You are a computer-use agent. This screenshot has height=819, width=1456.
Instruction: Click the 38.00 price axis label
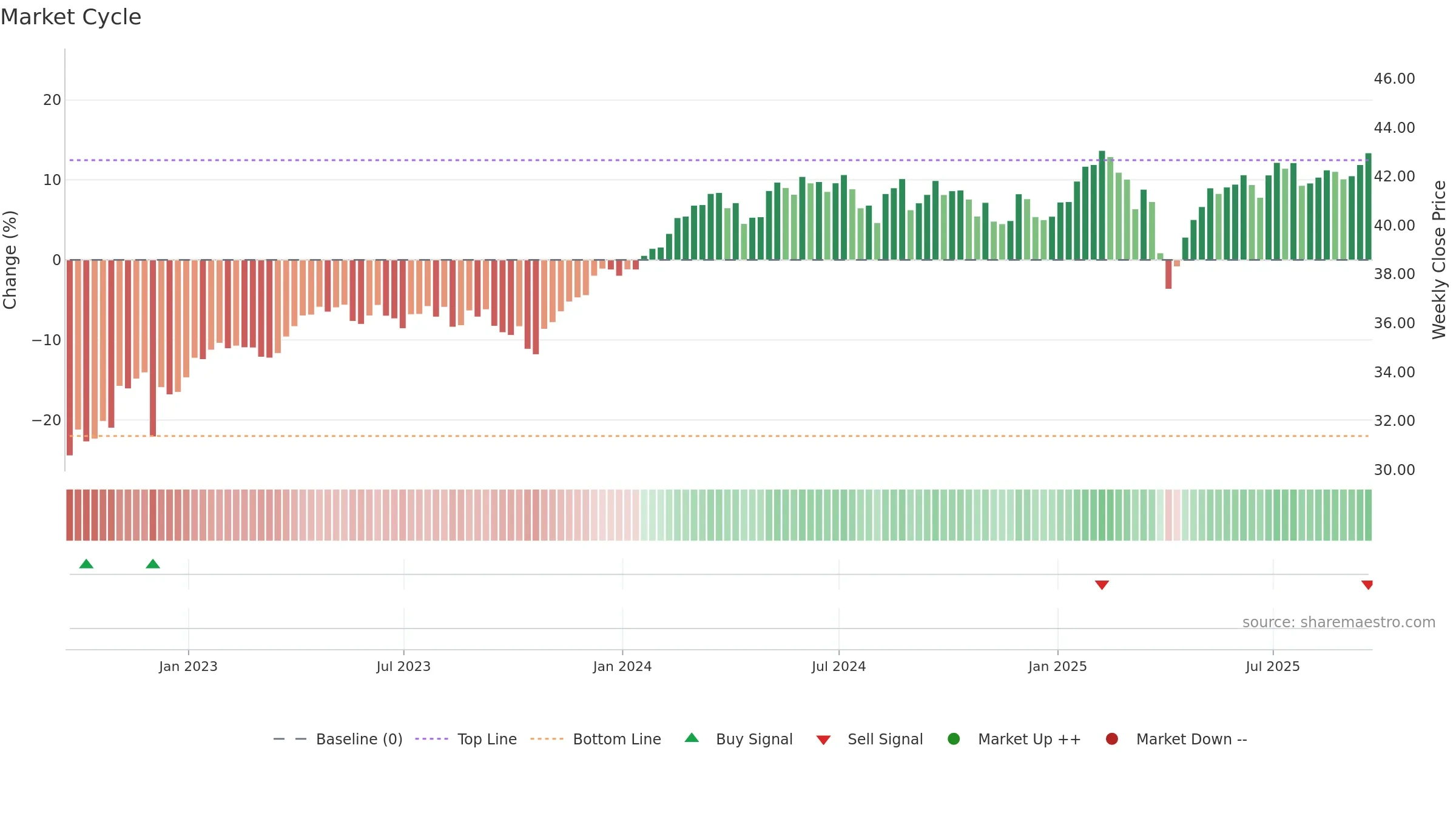pos(1394,274)
